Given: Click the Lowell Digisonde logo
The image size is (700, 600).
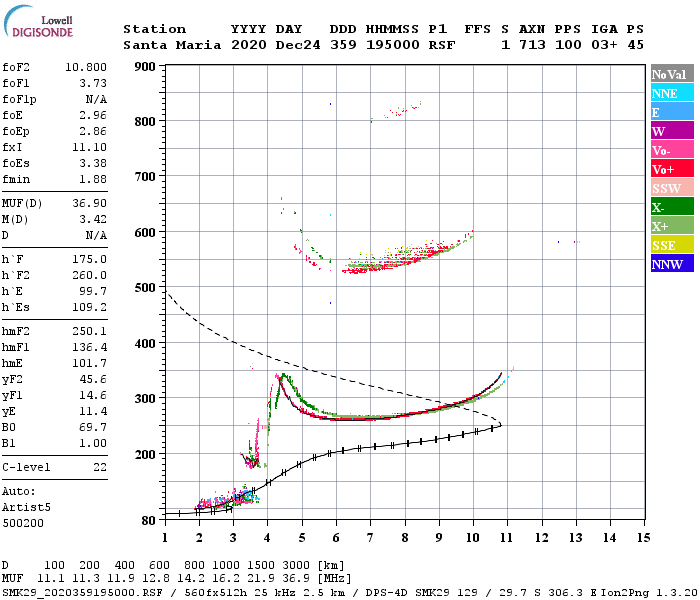Looking at the screenshot, I should [38, 22].
